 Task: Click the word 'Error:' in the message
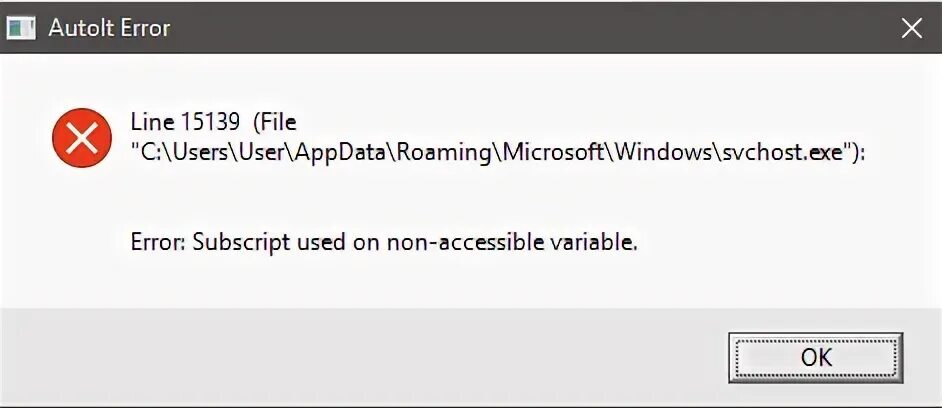[x=157, y=243]
